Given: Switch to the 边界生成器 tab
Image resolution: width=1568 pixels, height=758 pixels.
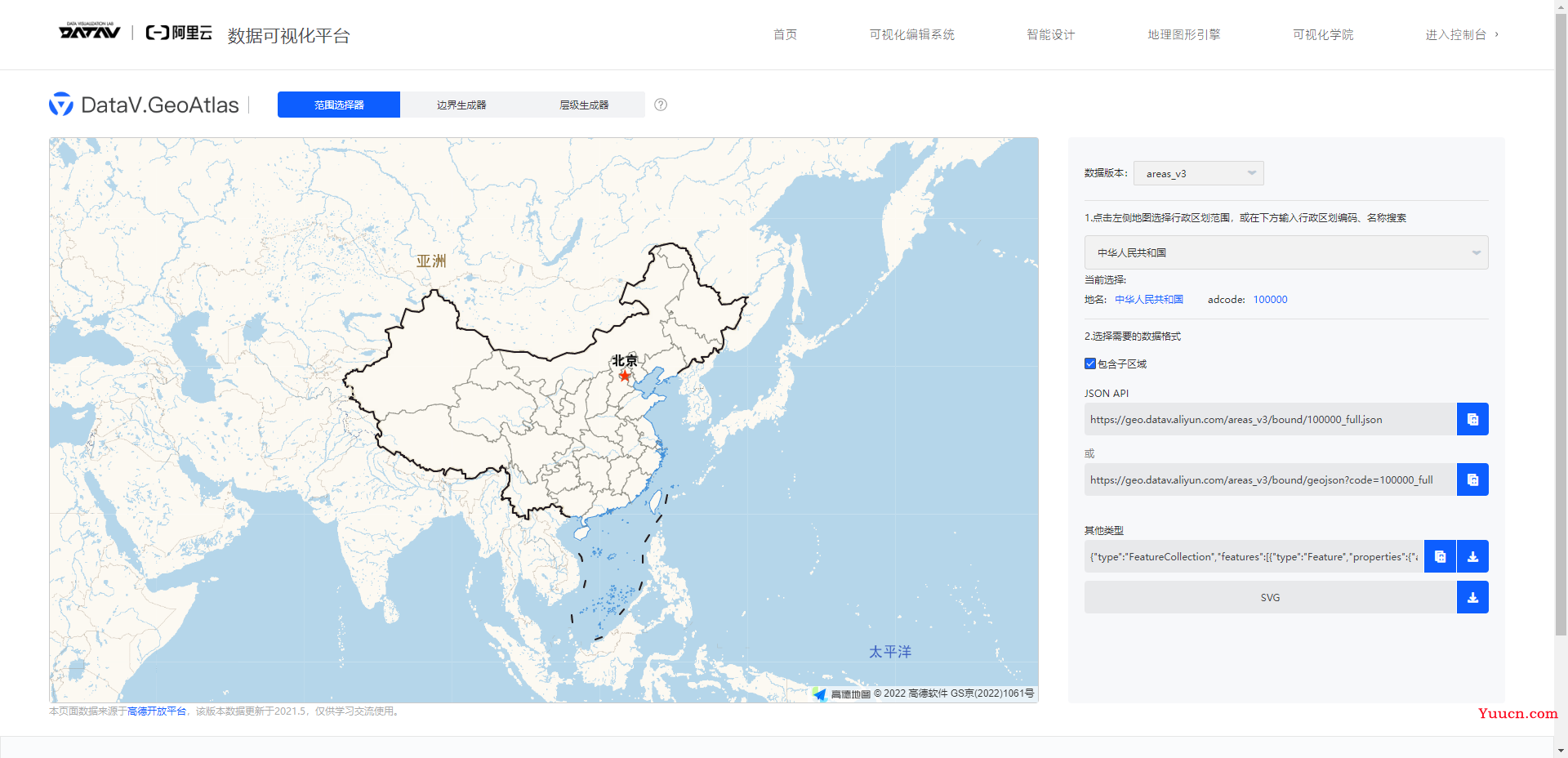Looking at the screenshot, I should coord(461,105).
